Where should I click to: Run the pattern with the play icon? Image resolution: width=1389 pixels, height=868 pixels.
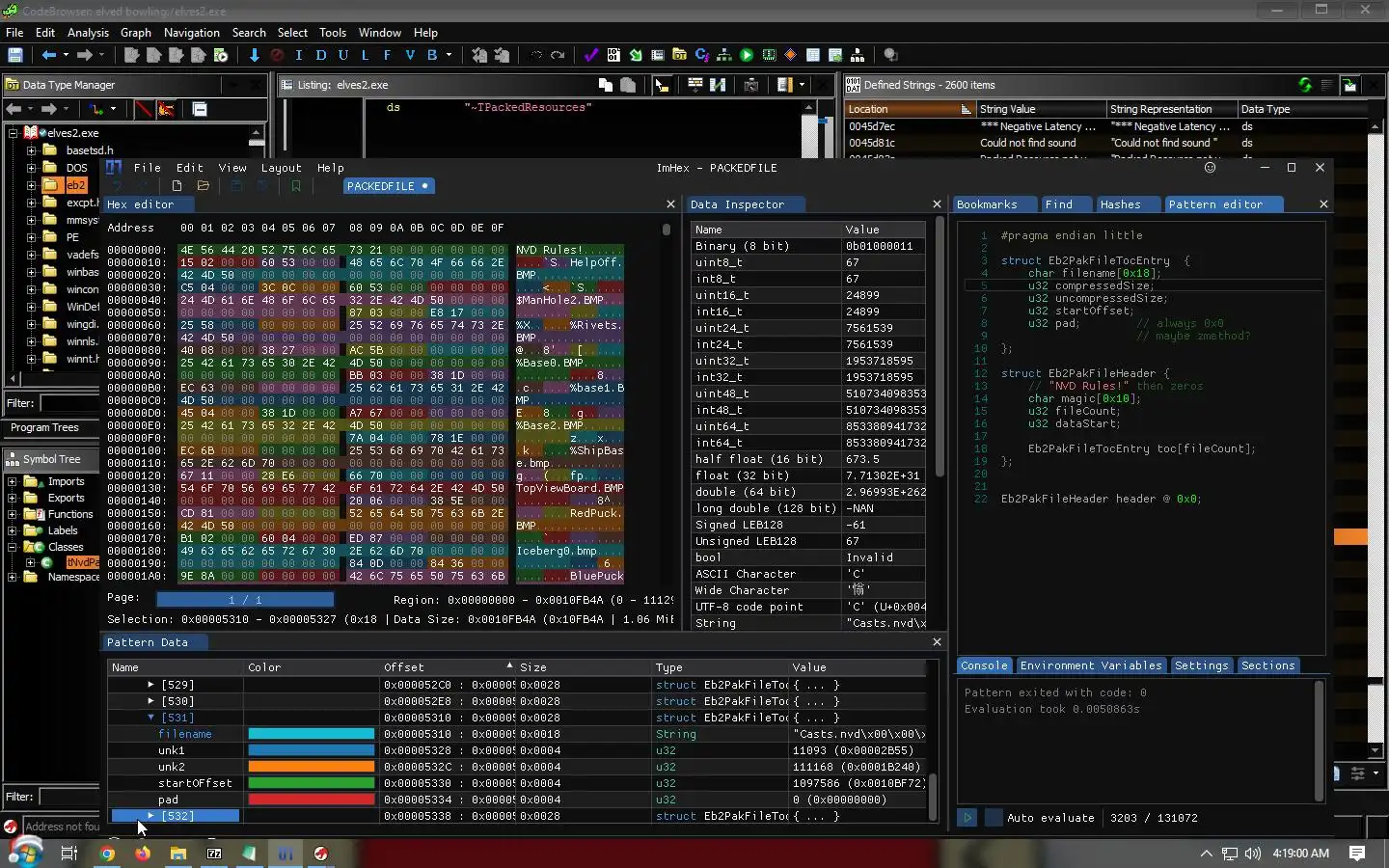(x=967, y=818)
